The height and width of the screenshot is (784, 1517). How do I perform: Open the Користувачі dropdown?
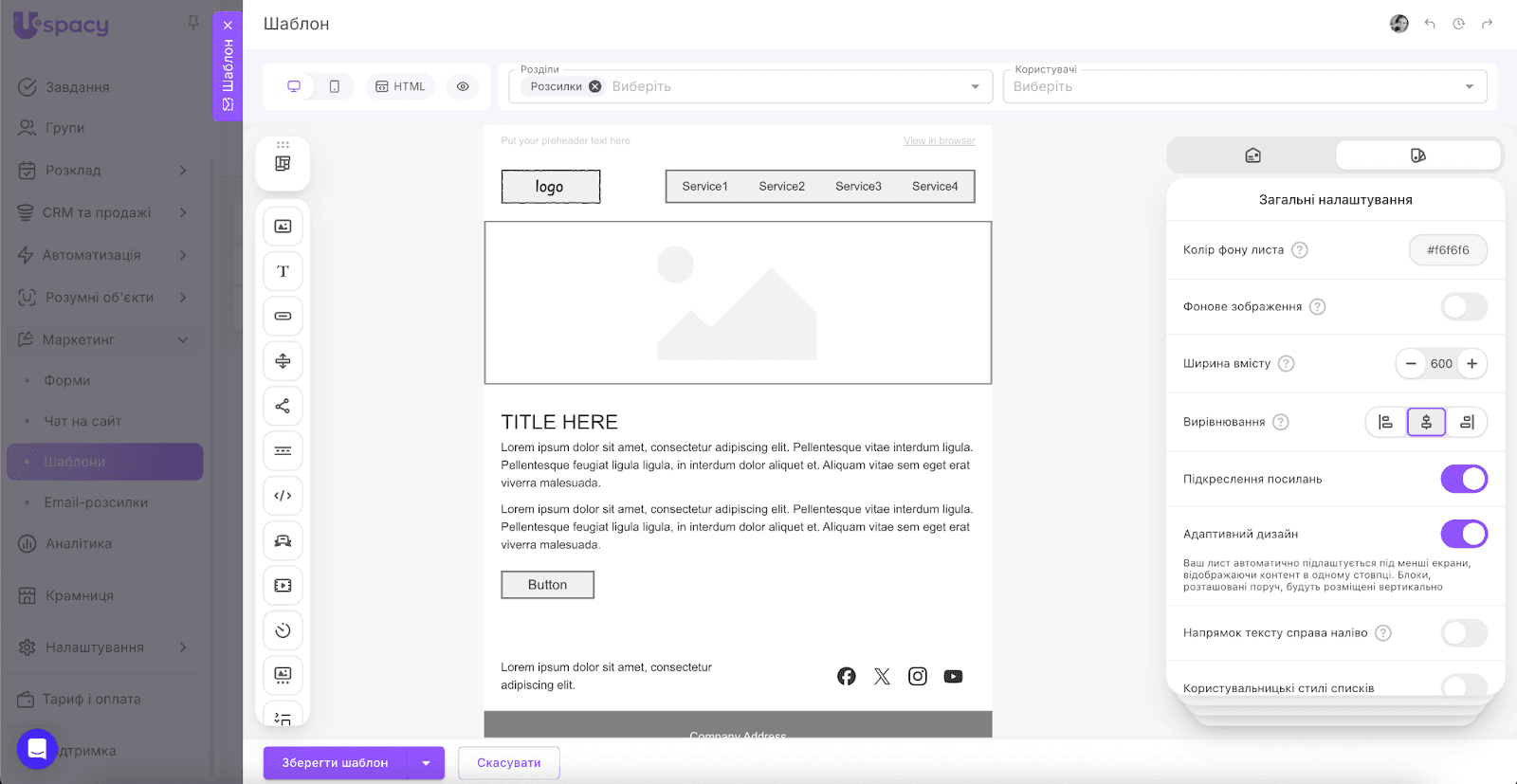pyautogui.click(x=1245, y=86)
